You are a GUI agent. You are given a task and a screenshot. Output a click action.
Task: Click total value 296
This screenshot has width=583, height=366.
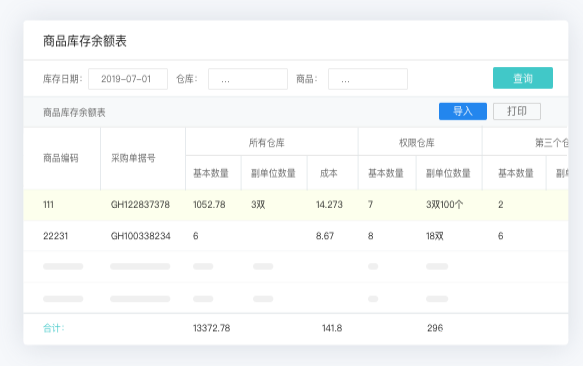(x=435, y=328)
